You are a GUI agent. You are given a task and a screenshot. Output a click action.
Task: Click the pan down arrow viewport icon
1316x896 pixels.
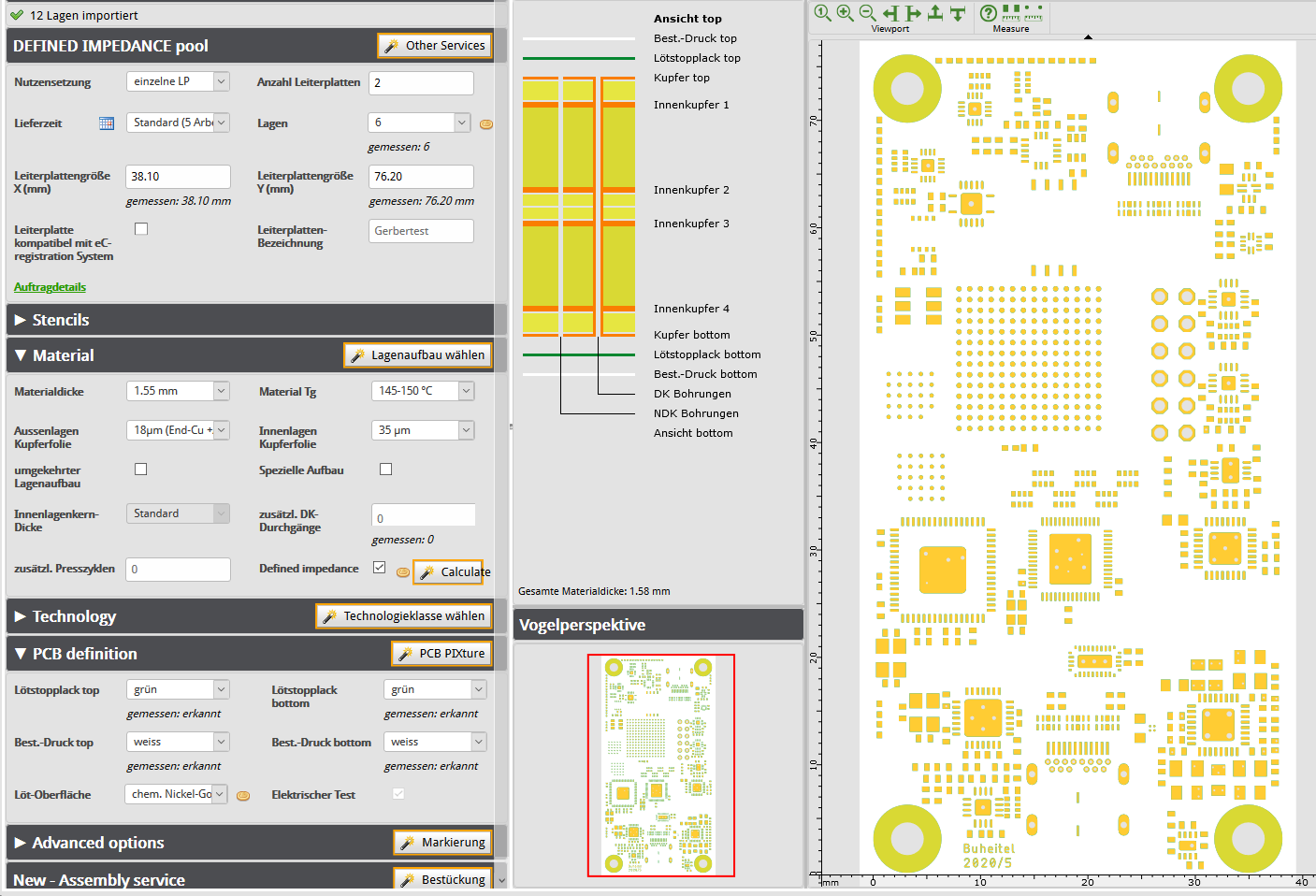click(958, 13)
